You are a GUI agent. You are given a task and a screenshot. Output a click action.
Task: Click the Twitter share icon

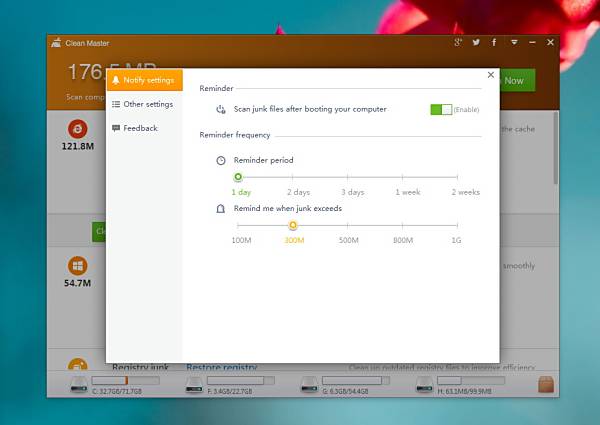click(x=476, y=42)
